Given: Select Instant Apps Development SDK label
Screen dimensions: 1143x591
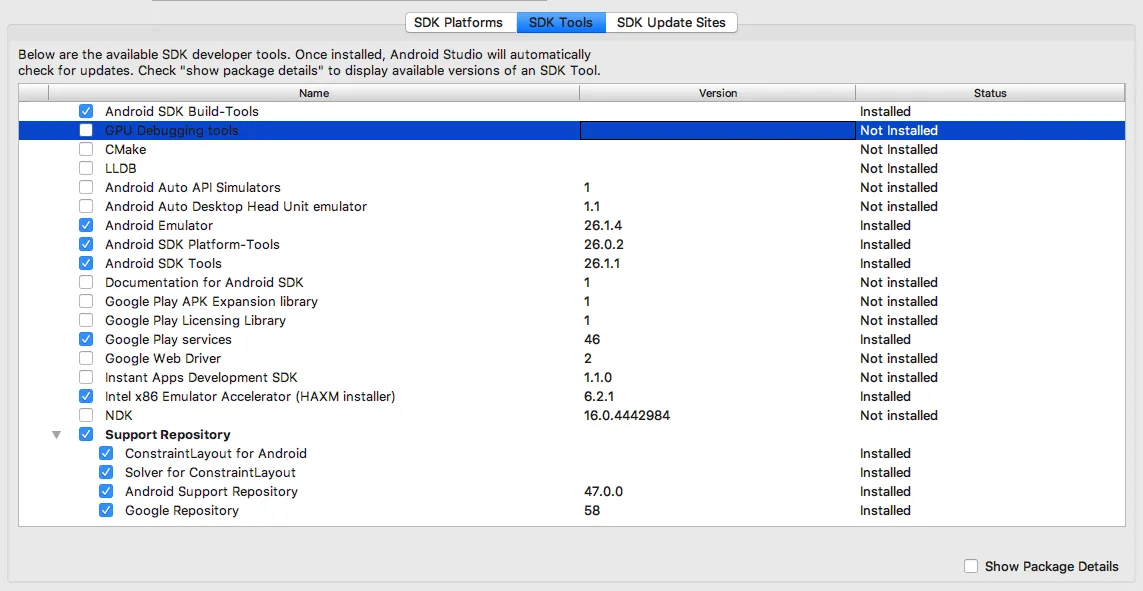Looking at the screenshot, I should click(x=201, y=377).
